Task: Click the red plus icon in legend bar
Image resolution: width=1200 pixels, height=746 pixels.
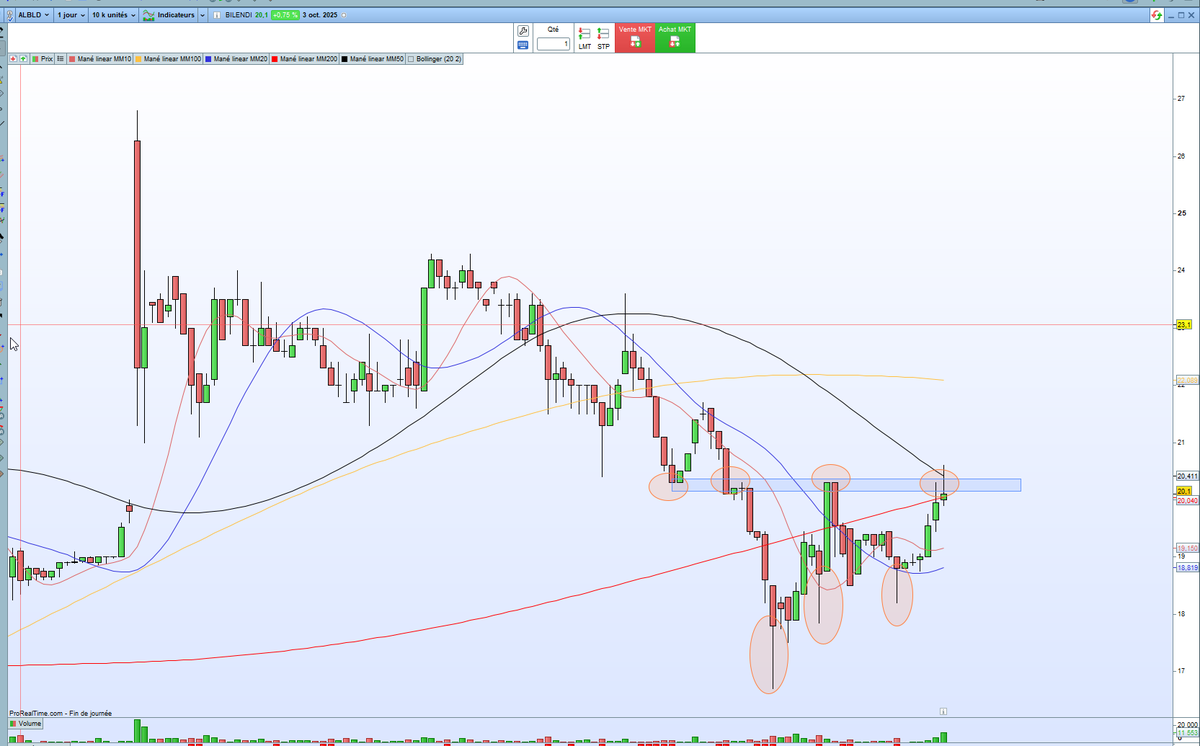Action: pos(13,59)
